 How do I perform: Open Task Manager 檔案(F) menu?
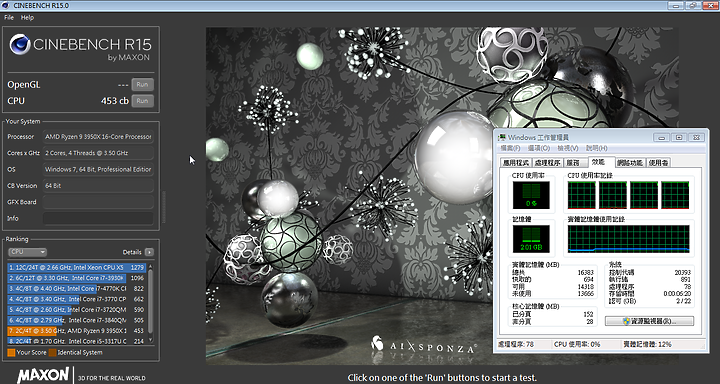tap(510, 148)
